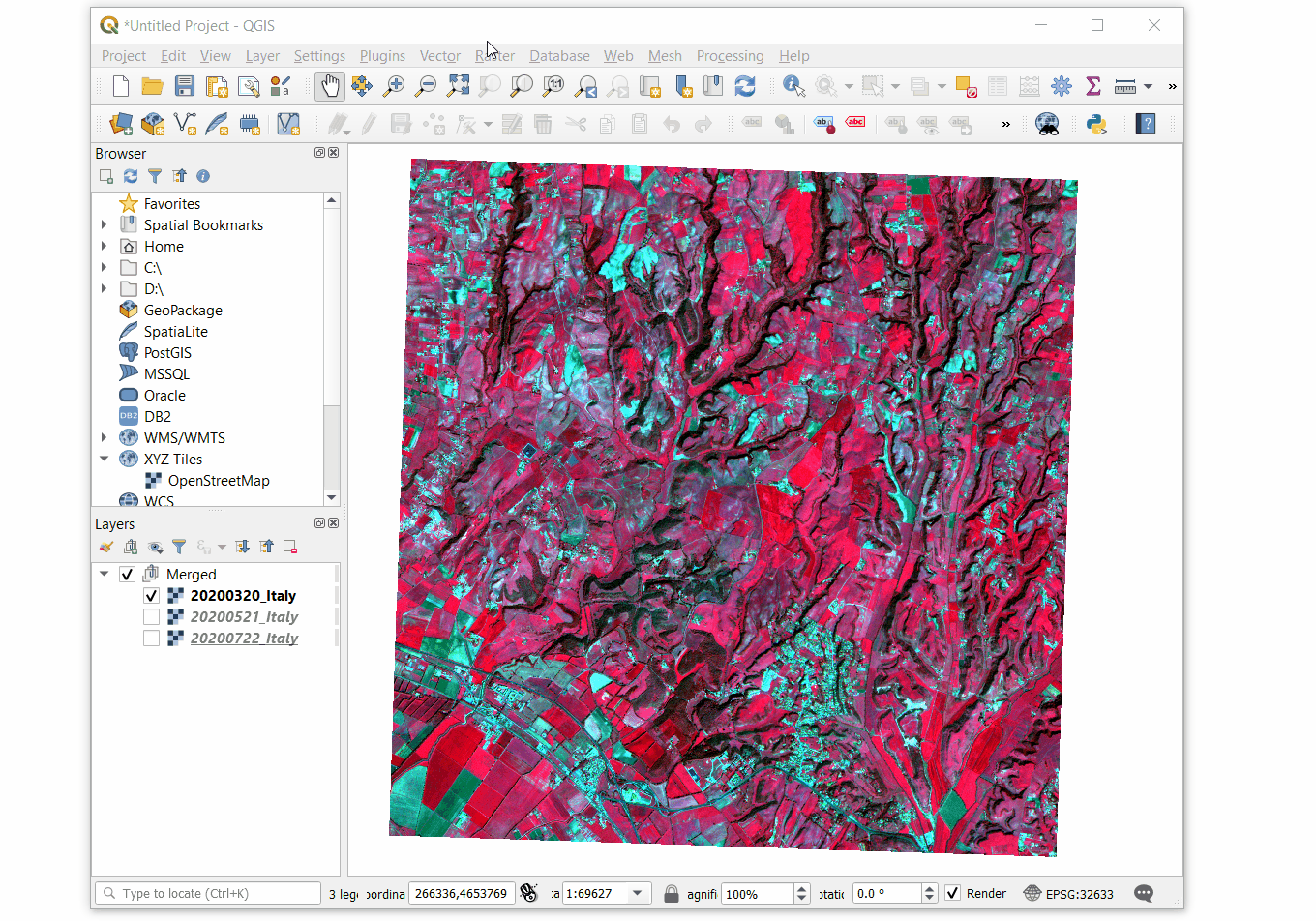Collapse the Merged layer group
This screenshot has width=1316, height=921.
point(105,575)
